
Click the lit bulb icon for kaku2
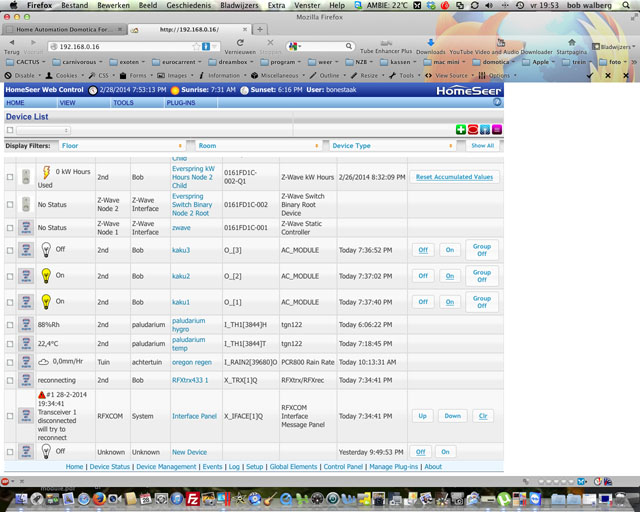click(46, 276)
